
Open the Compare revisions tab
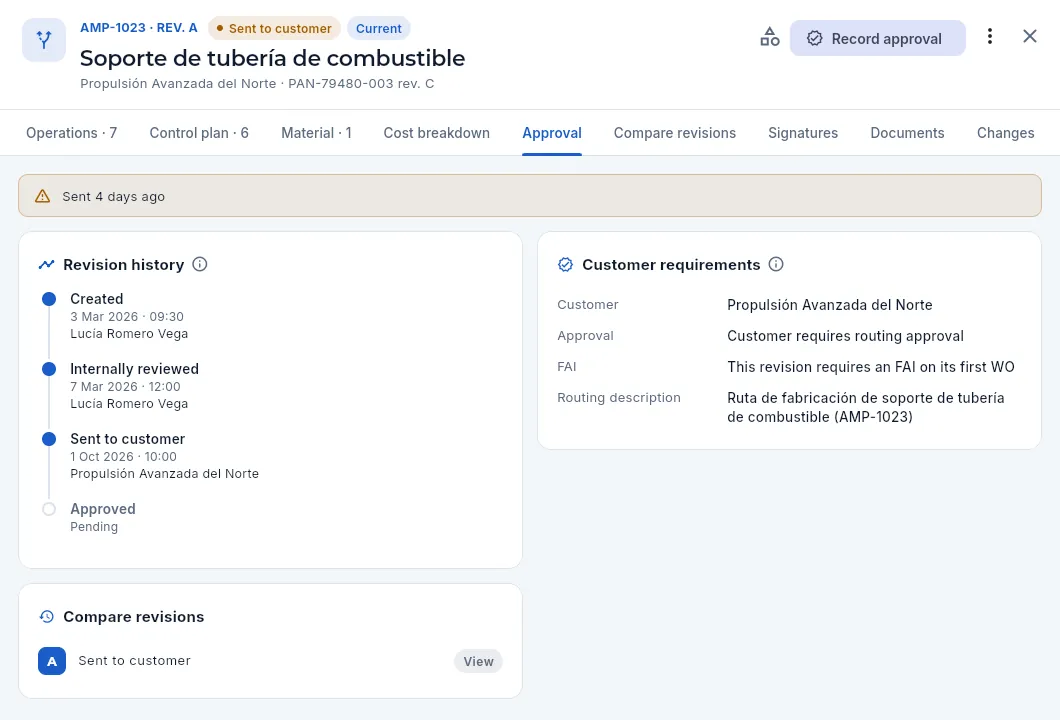click(675, 133)
